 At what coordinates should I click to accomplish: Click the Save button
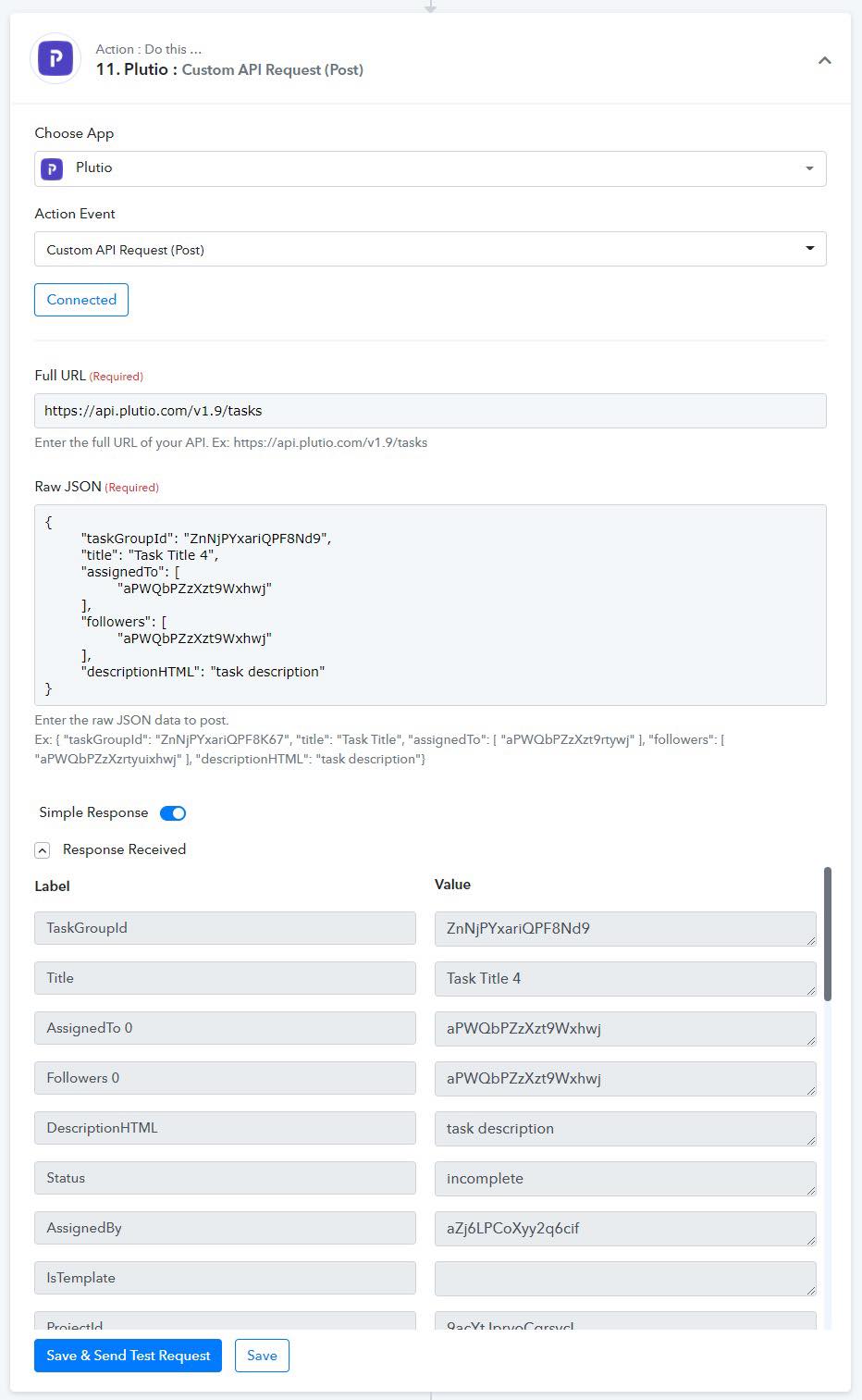point(262,1356)
